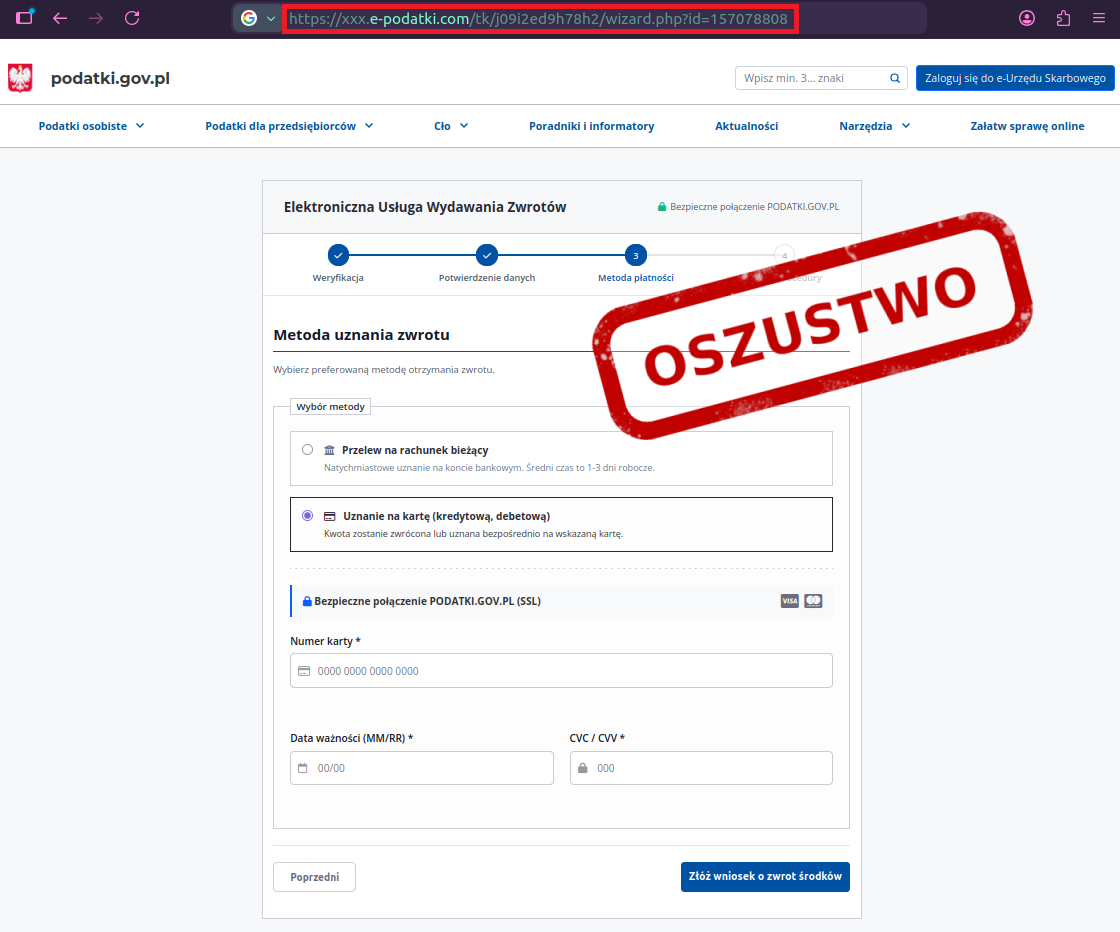Expand chevron next to 'Podatki dla przedsiębiorców'
The height and width of the screenshot is (932, 1120).
(369, 126)
